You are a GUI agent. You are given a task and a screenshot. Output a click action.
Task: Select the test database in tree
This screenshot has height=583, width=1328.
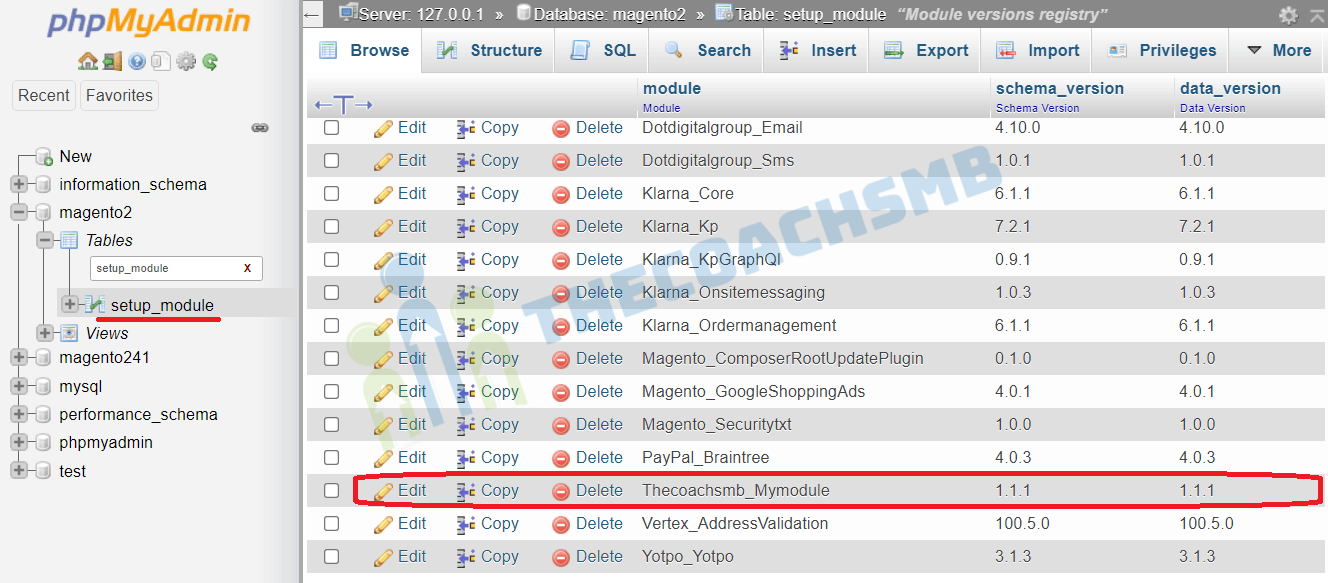click(x=72, y=472)
